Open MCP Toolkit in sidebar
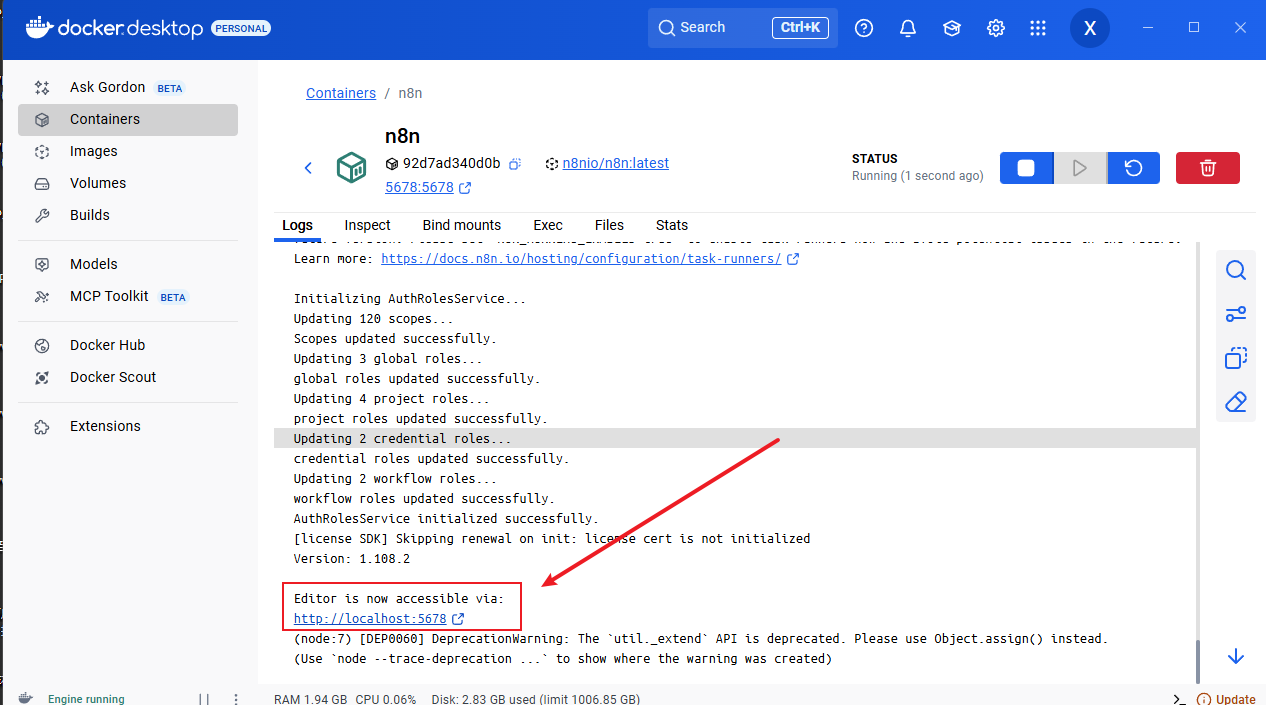The height and width of the screenshot is (705, 1266). [x=128, y=296]
